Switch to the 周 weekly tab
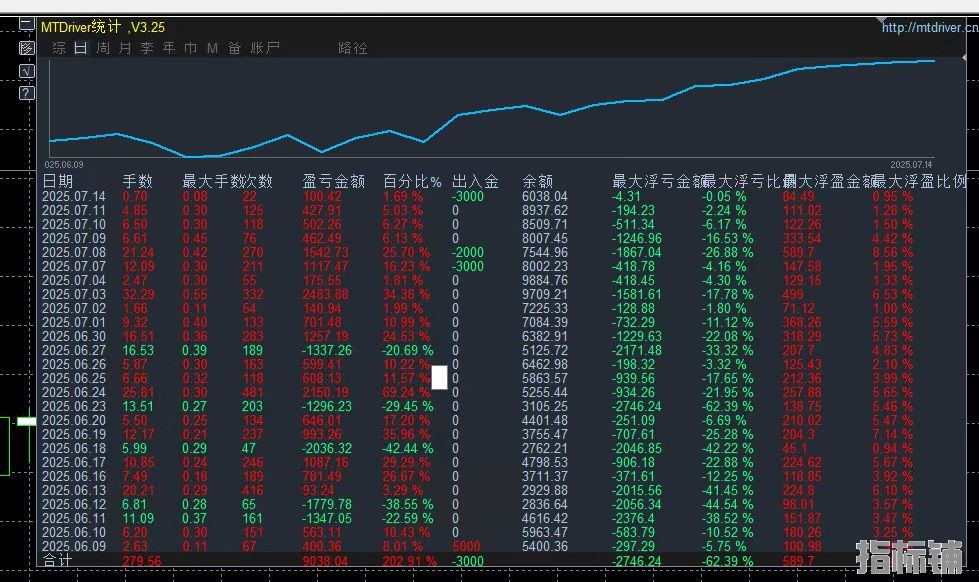This screenshot has height=582, width=979. click(x=103, y=48)
